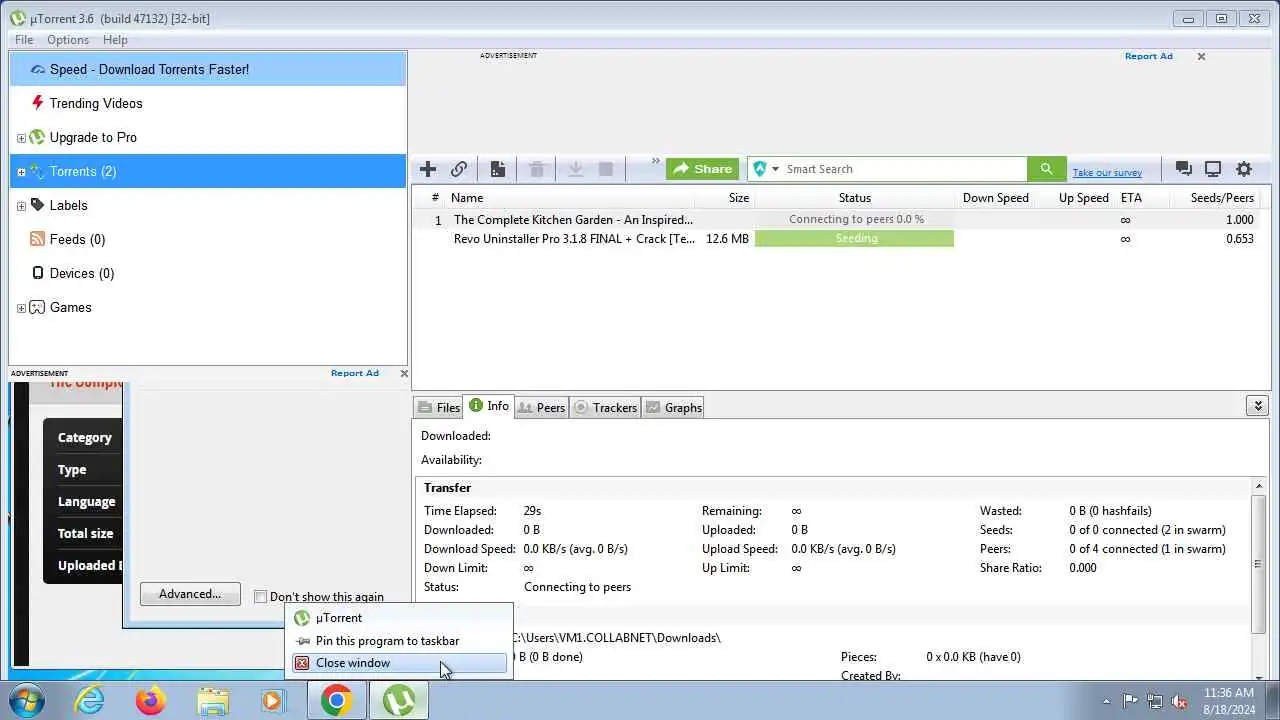This screenshot has width=1280, height=720.
Task: Open the Windows Start menu
Action: pos(27,700)
